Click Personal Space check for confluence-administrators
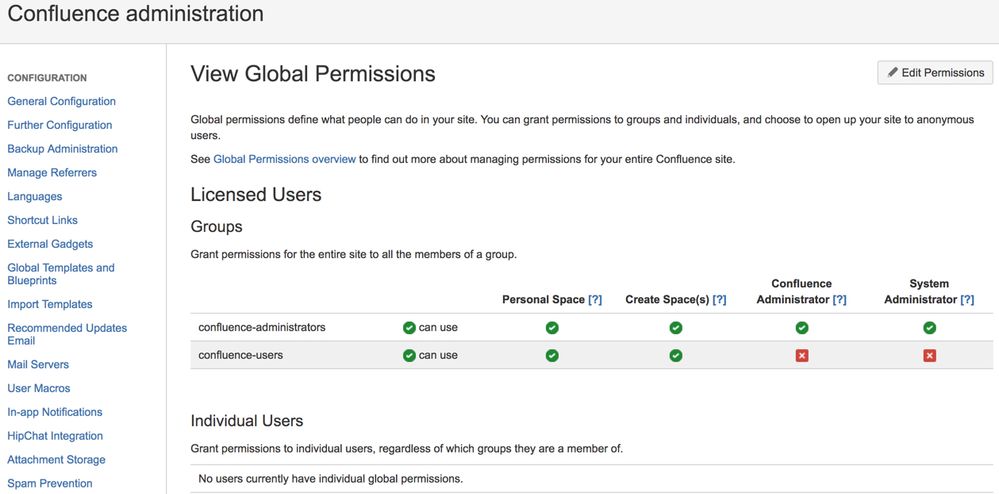The image size is (999, 494). (552, 328)
